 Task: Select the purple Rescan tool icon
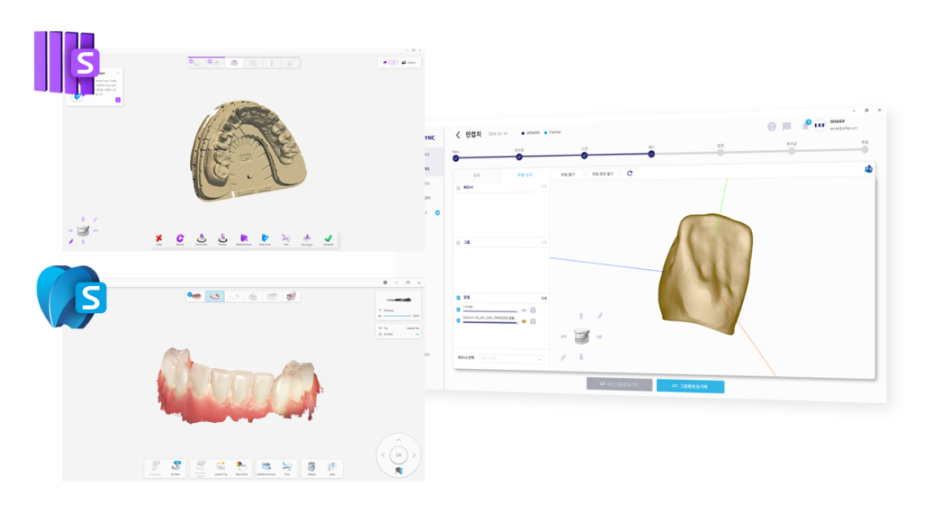pos(180,238)
